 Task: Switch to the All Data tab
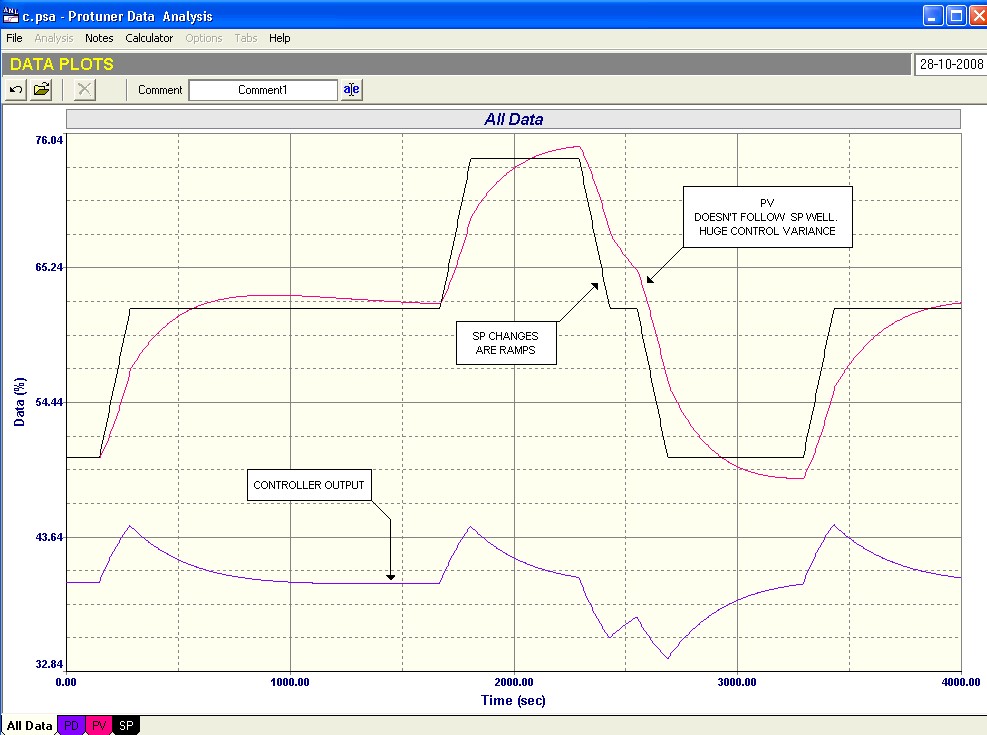pos(29,725)
